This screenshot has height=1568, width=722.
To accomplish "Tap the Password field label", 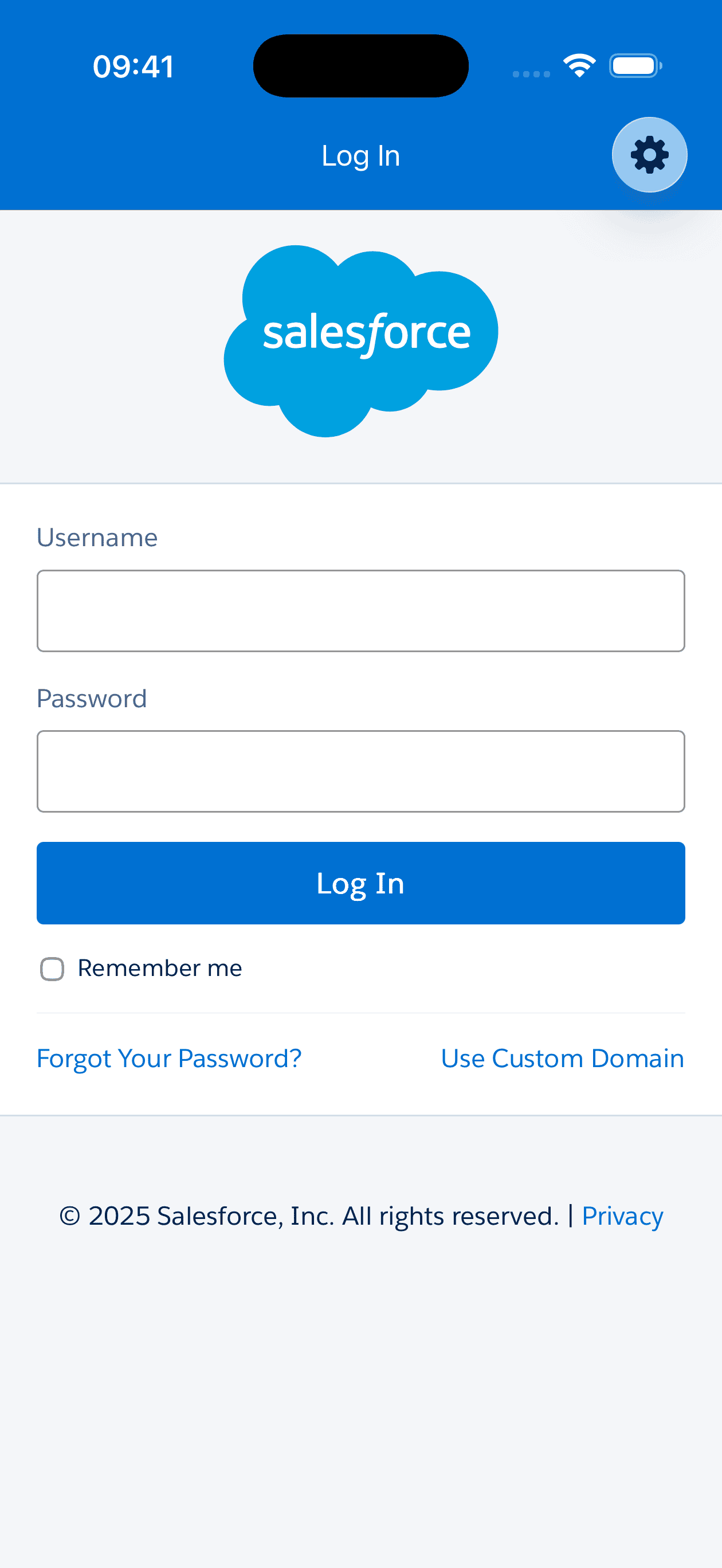I will point(91,698).
